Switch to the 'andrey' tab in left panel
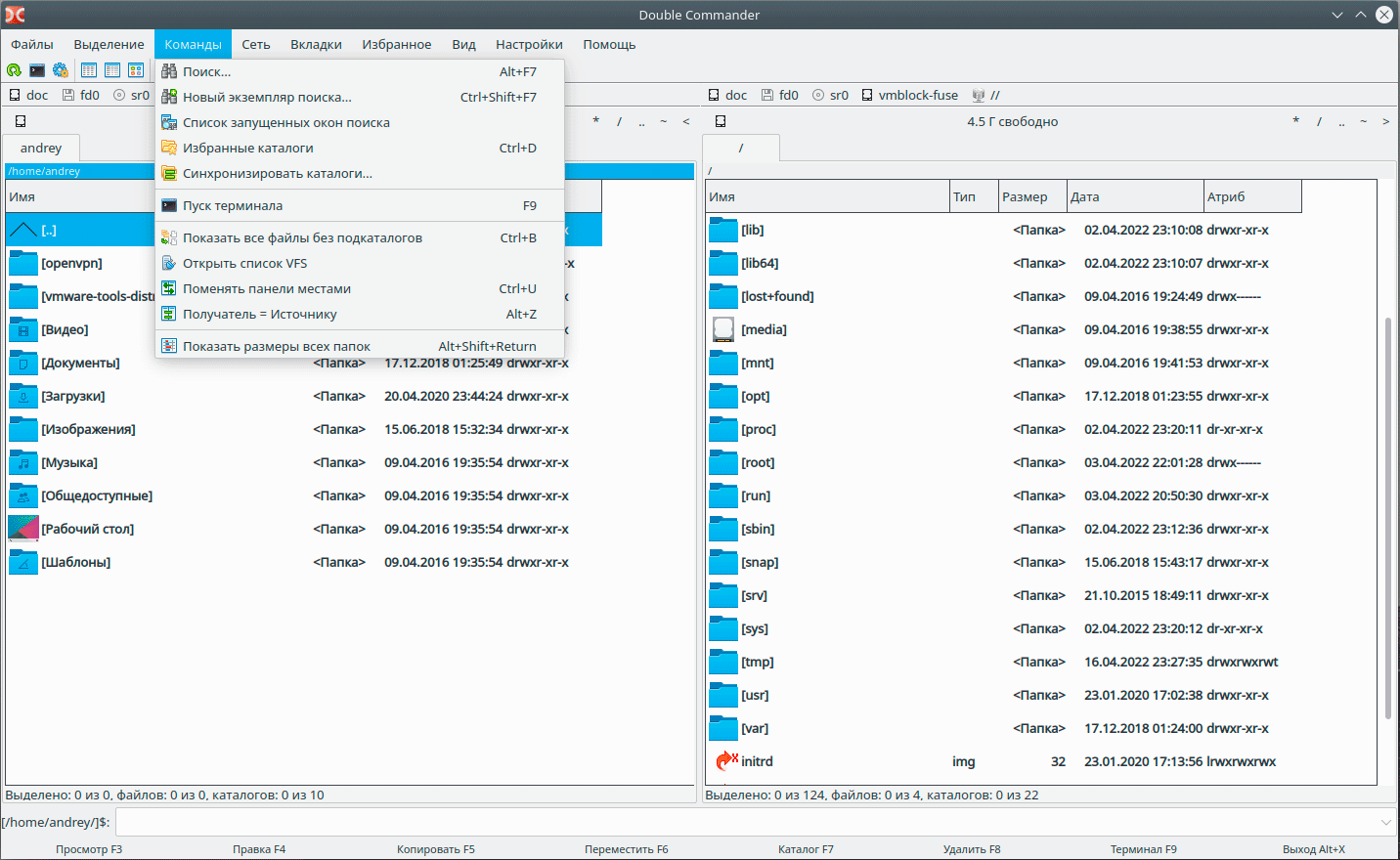Viewport: 1400px width, 860px height. [x=41, y=149]
